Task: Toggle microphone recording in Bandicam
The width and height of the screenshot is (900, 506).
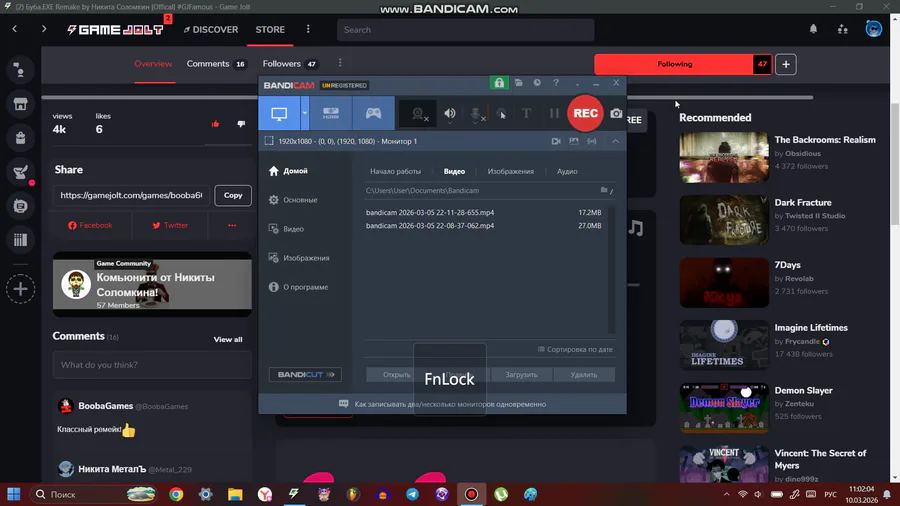Action: coord(476,114)
